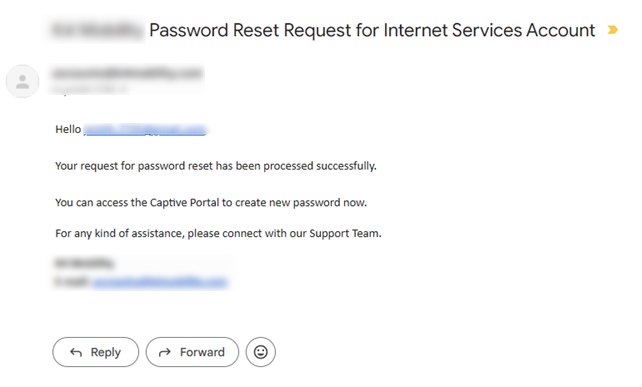Click the blurred date line under sender

point(90,88)
